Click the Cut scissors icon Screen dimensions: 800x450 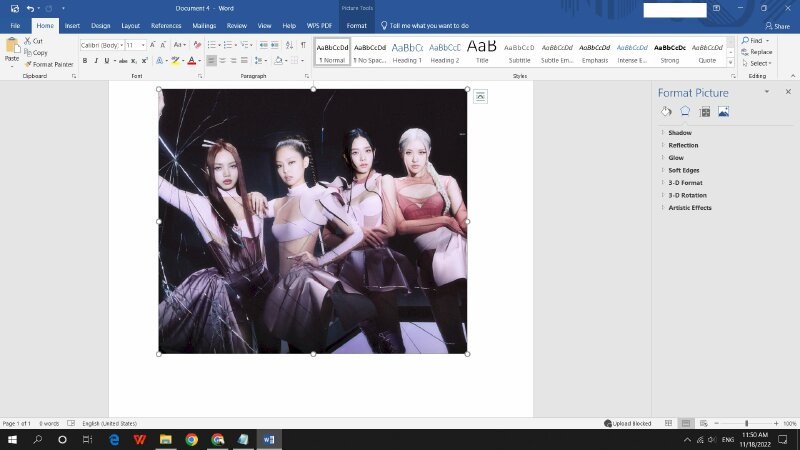[29, 41]
